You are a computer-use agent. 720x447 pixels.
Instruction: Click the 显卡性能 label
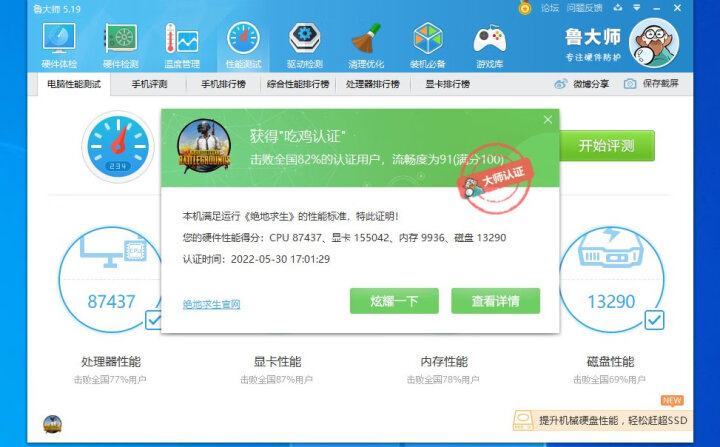[277, 362]
